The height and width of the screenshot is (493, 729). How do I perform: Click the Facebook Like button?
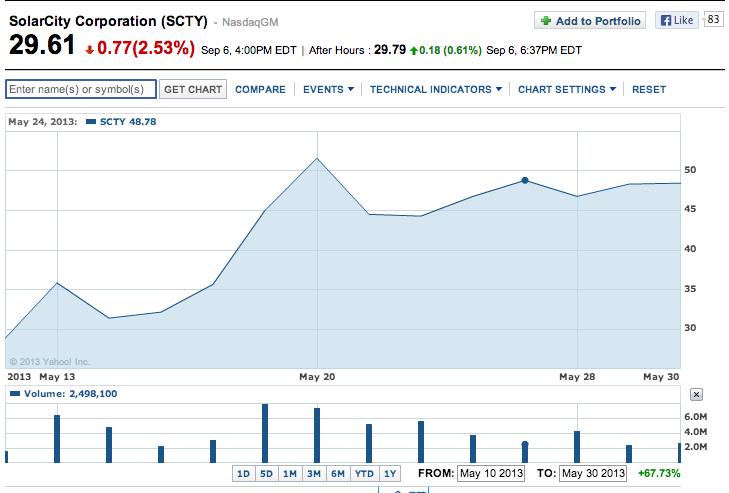click(677, 20)
